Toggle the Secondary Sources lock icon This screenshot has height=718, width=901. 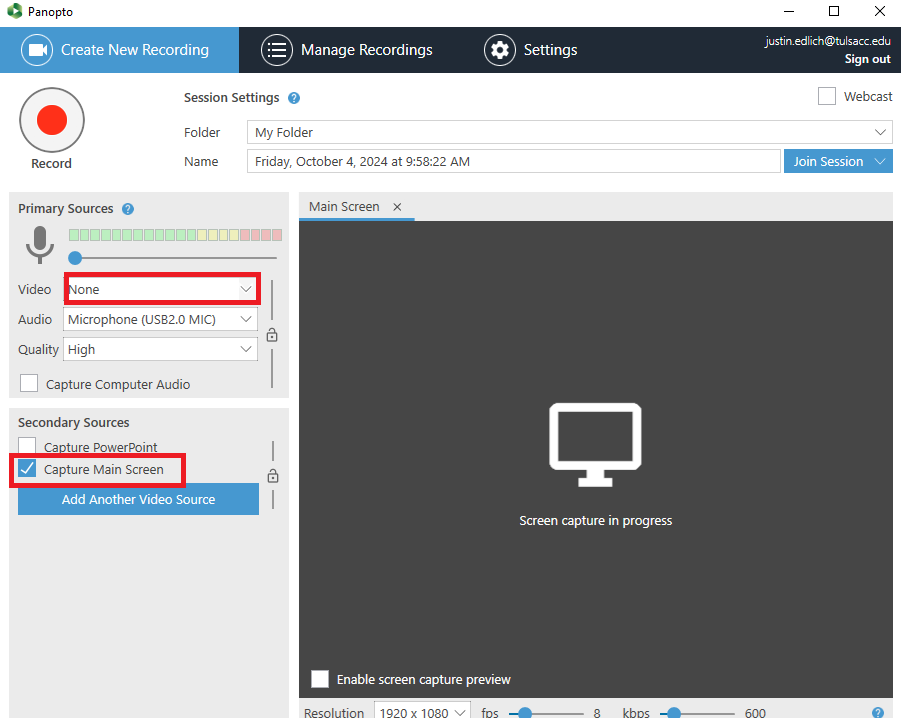click(273, 476)
